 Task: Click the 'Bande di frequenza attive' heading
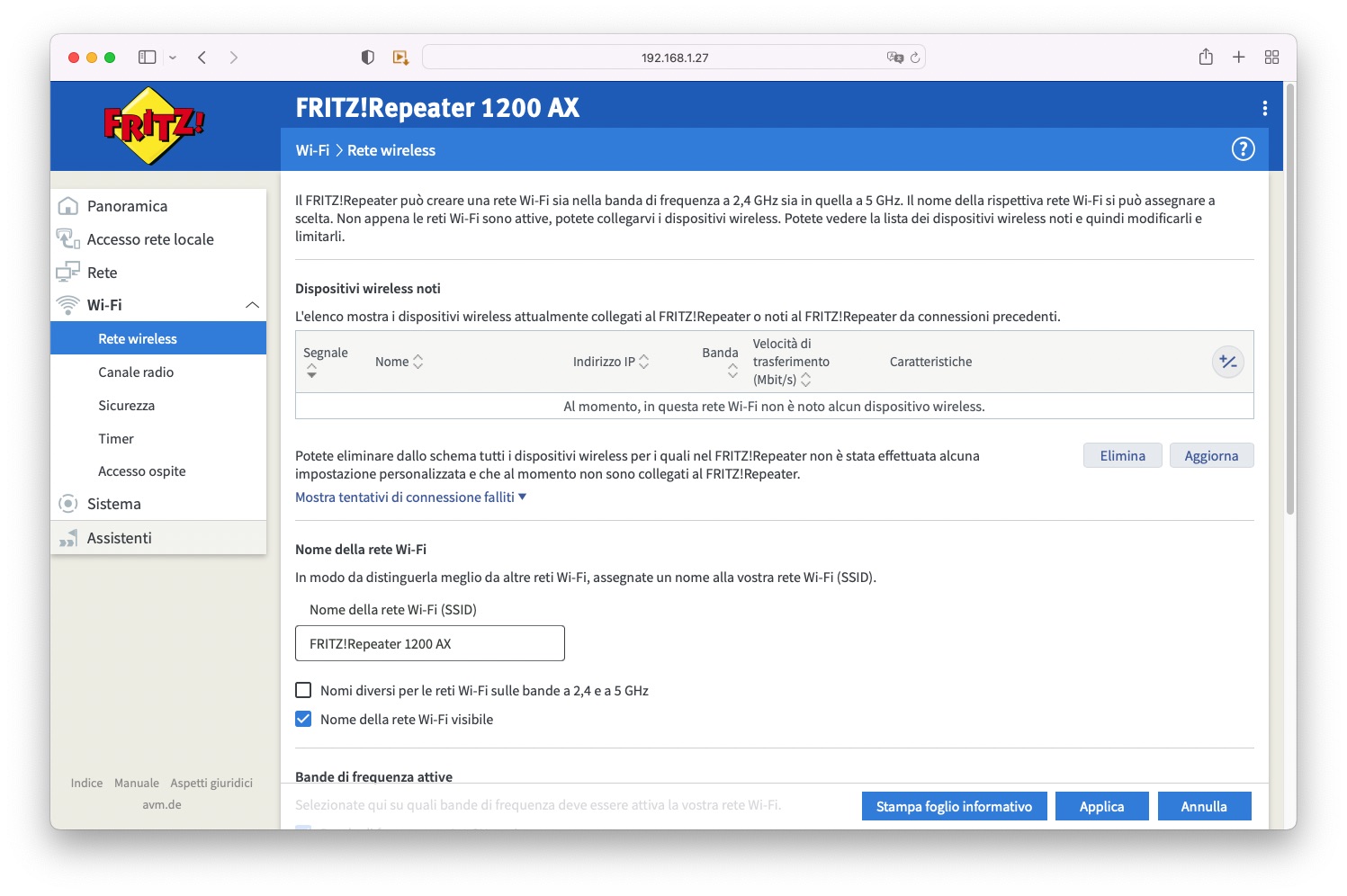point(373,776)
